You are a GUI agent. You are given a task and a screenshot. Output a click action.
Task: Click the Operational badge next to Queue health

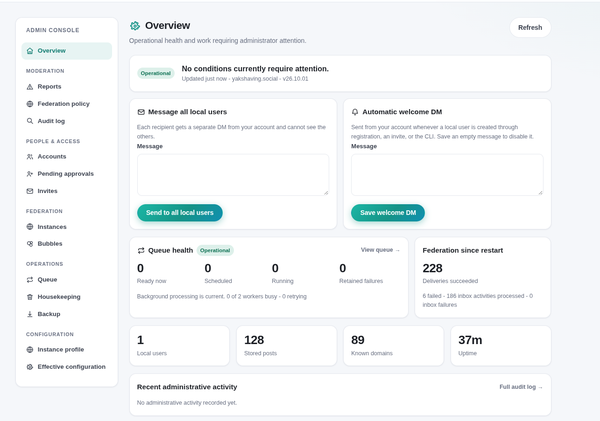tap(215, 251)
